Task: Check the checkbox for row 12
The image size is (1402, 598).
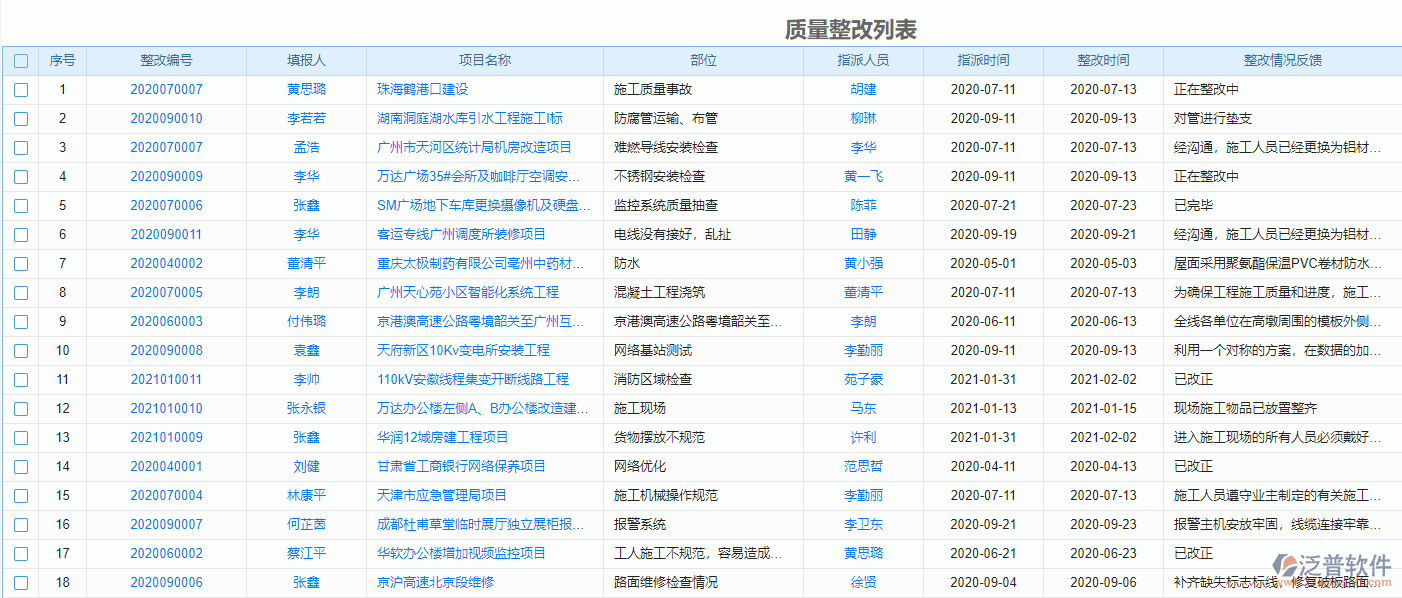Action: [21, 408]
